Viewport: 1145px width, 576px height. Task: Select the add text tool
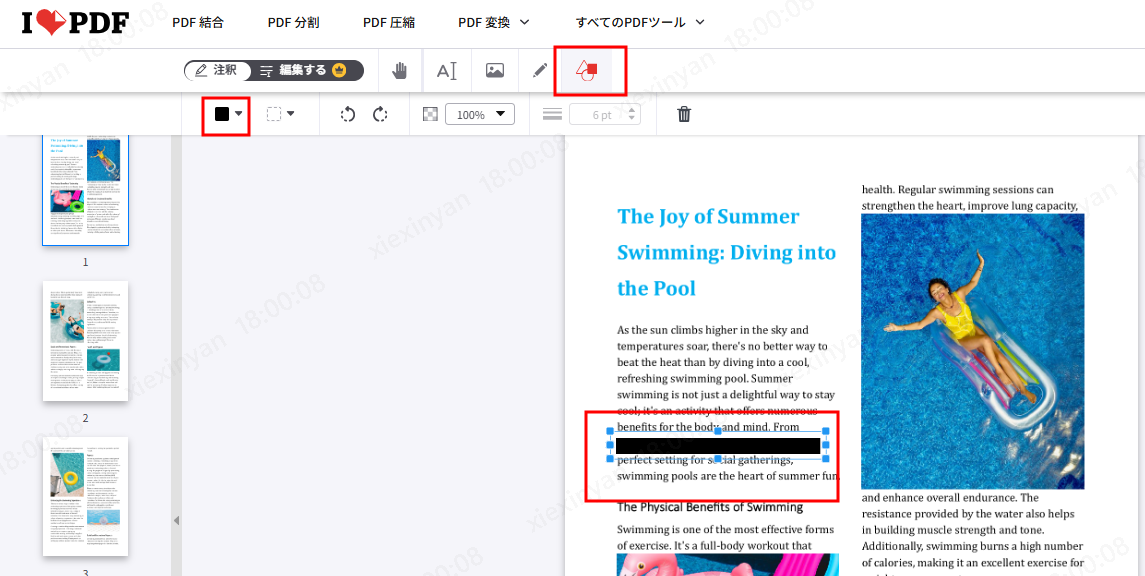coord(447,71)
